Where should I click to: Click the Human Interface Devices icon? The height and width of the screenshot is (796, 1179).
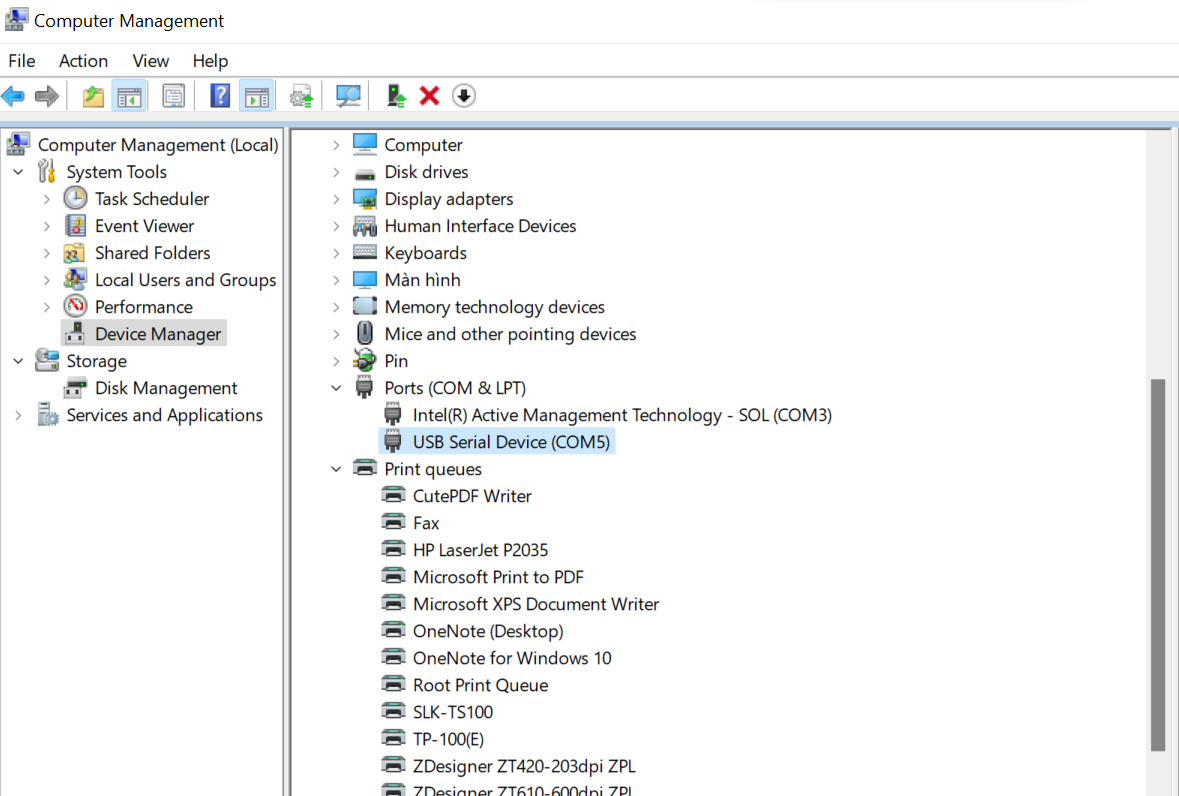click(x=365, y=225)
